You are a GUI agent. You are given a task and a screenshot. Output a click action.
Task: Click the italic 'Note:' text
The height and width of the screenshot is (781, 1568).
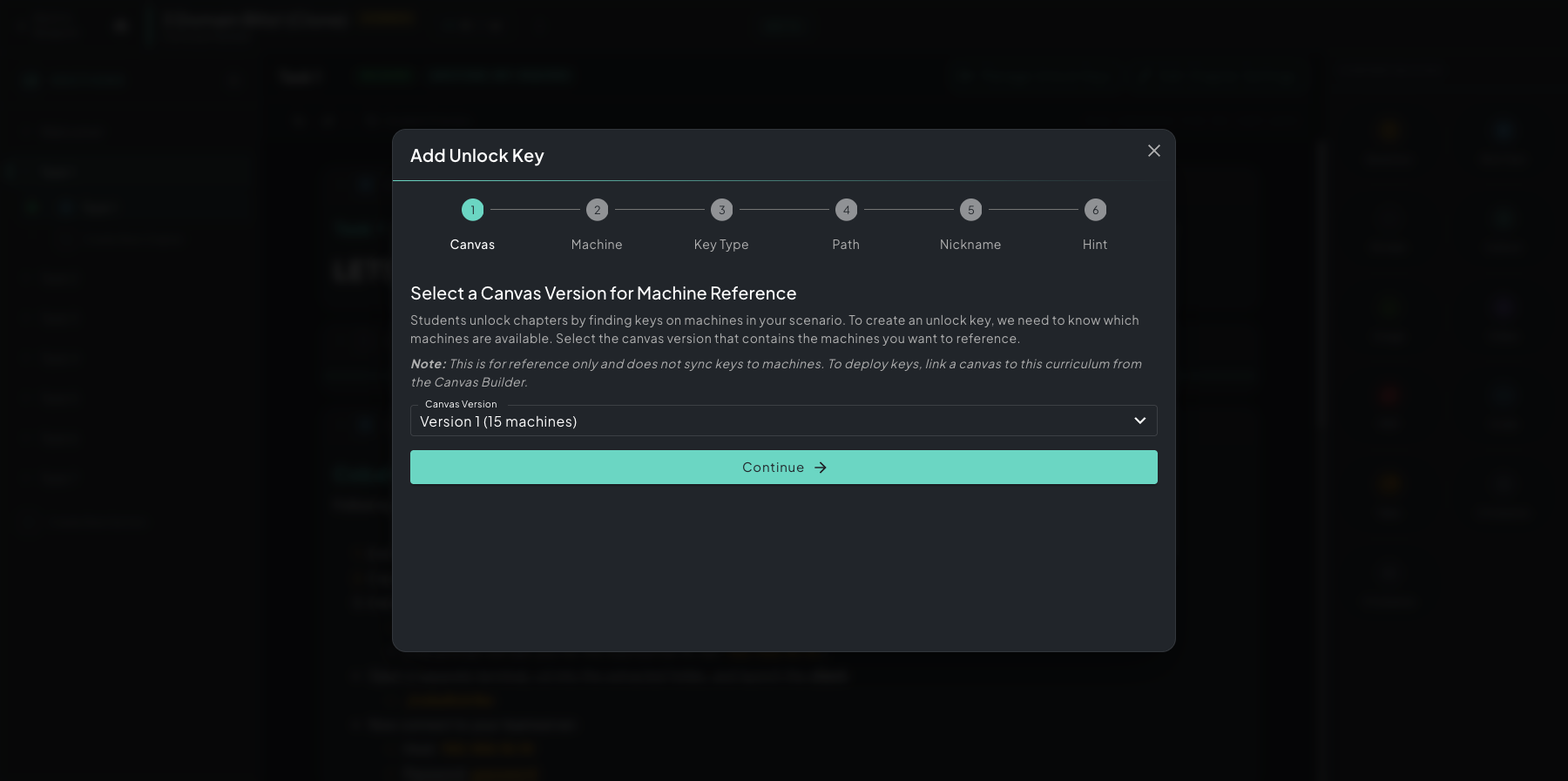point(429,364)
